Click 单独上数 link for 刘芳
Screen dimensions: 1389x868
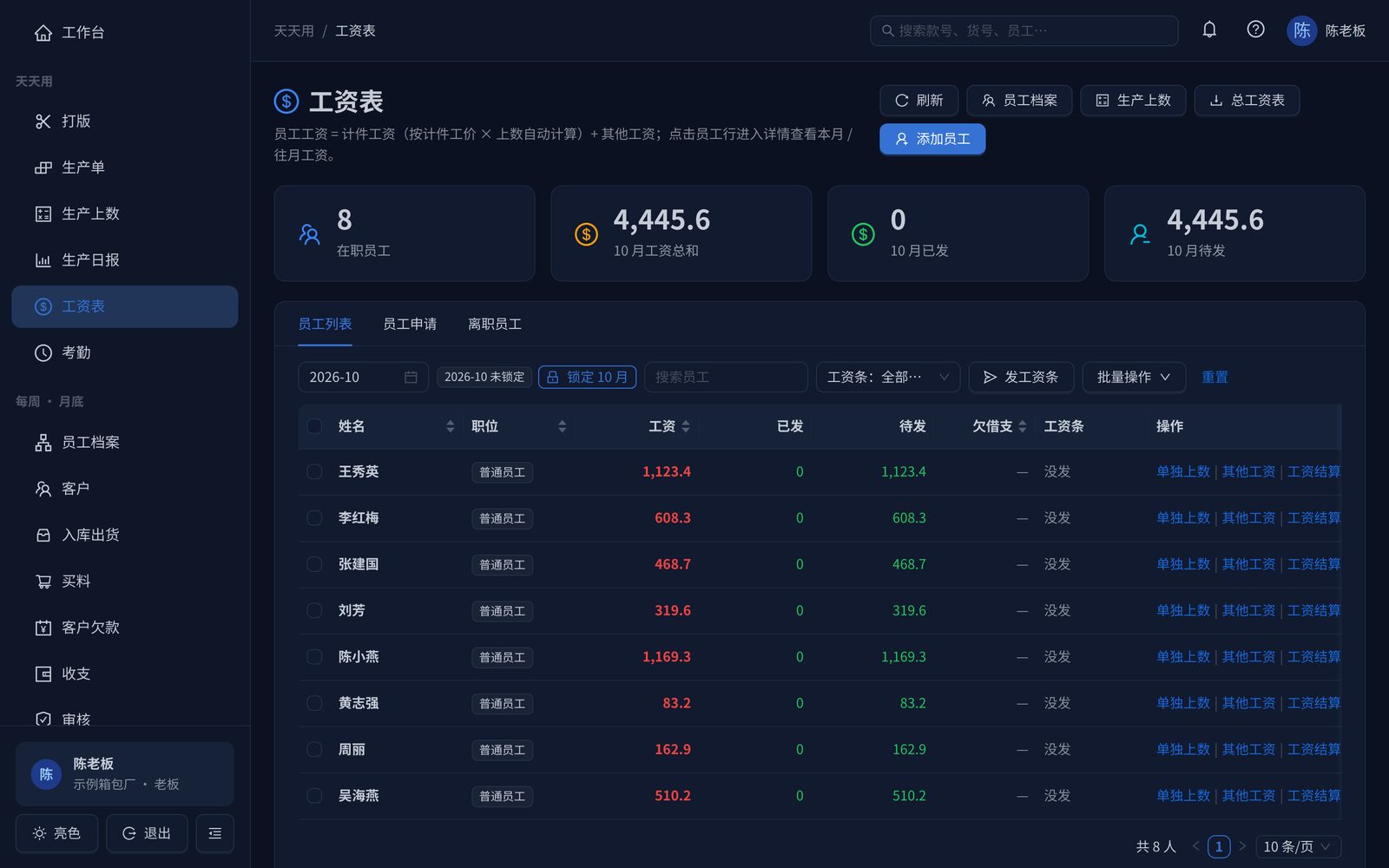(1182, 610)
